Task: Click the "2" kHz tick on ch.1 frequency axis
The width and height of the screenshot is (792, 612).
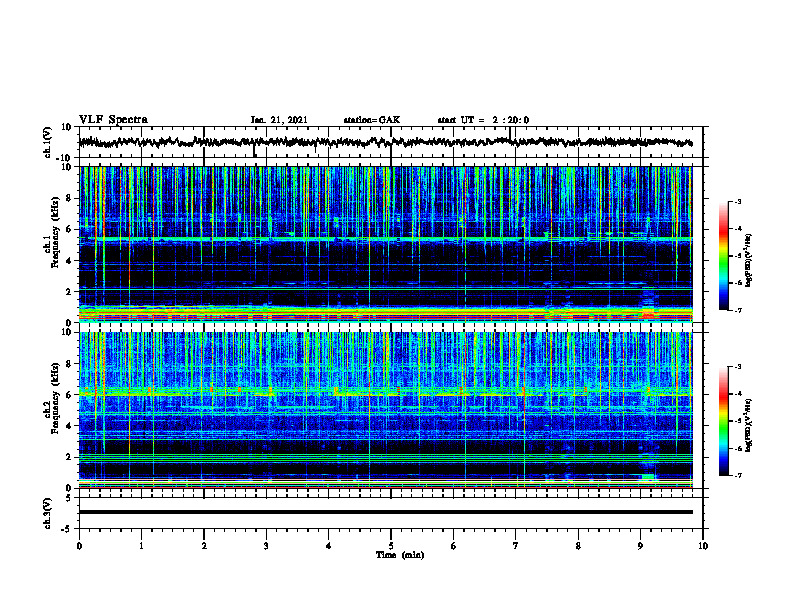Action: (x=69, y=292)
